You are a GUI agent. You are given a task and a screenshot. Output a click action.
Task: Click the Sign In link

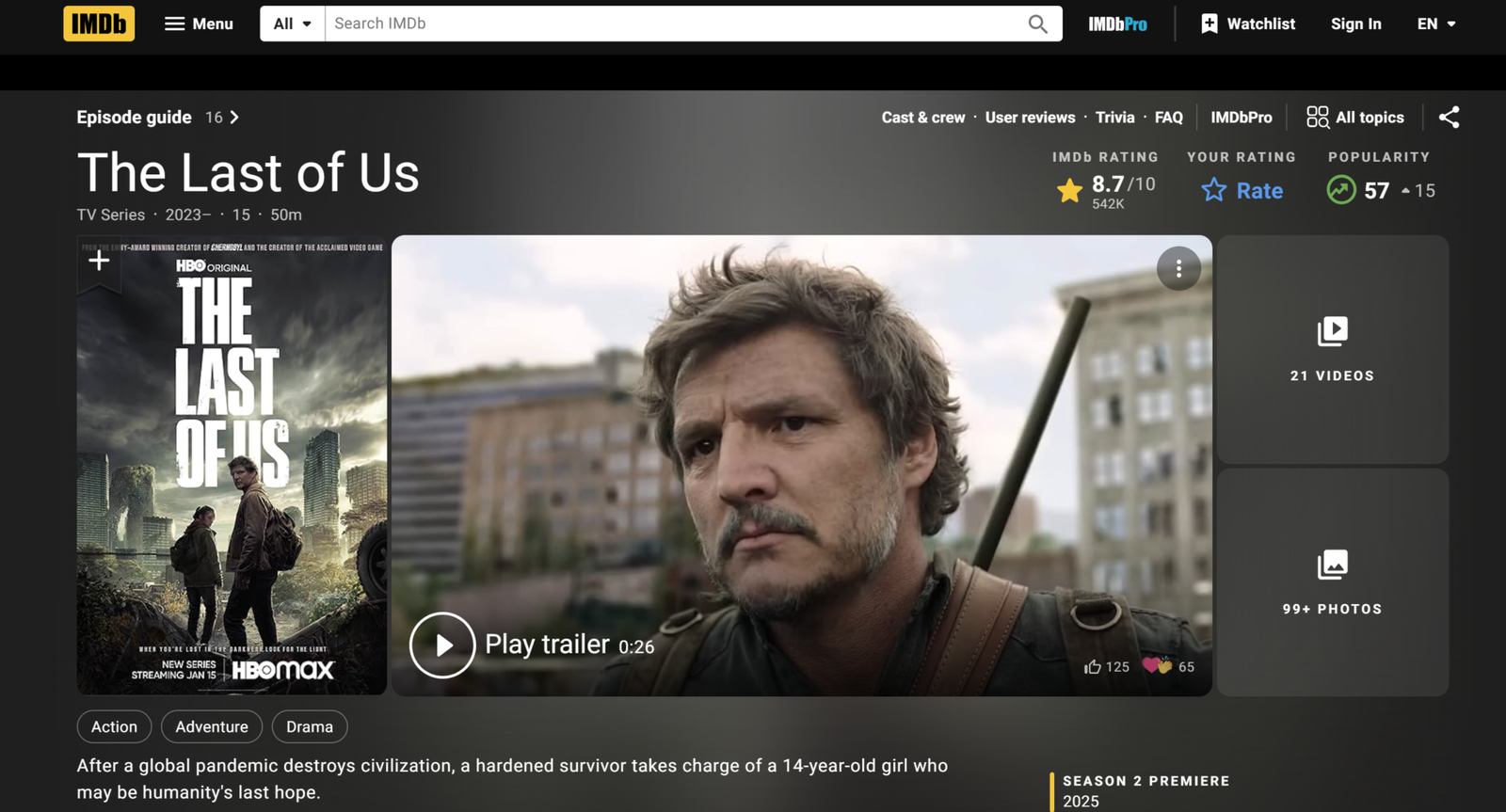click(1355, 24)
